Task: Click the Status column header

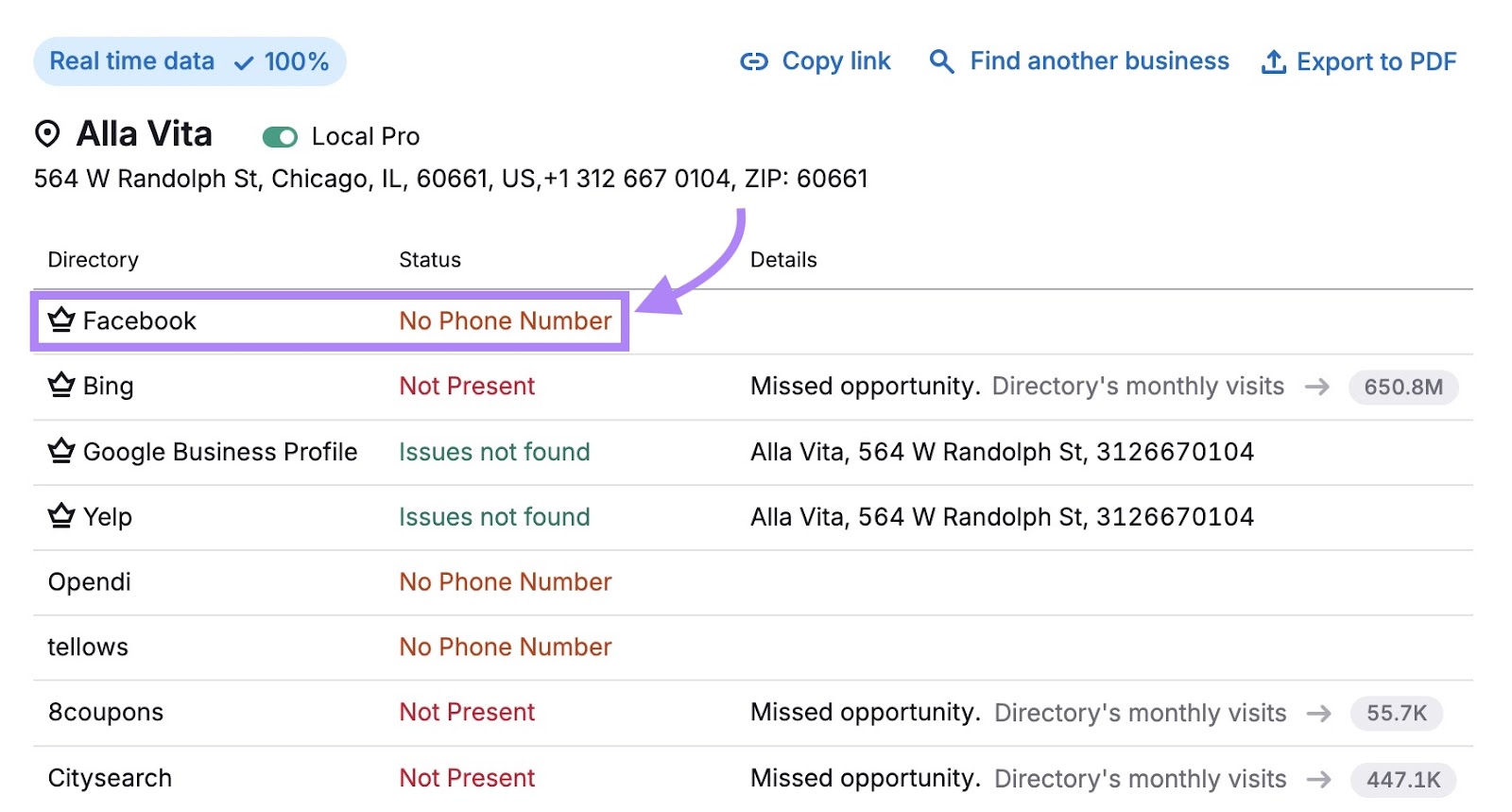Action: (430, 260)
